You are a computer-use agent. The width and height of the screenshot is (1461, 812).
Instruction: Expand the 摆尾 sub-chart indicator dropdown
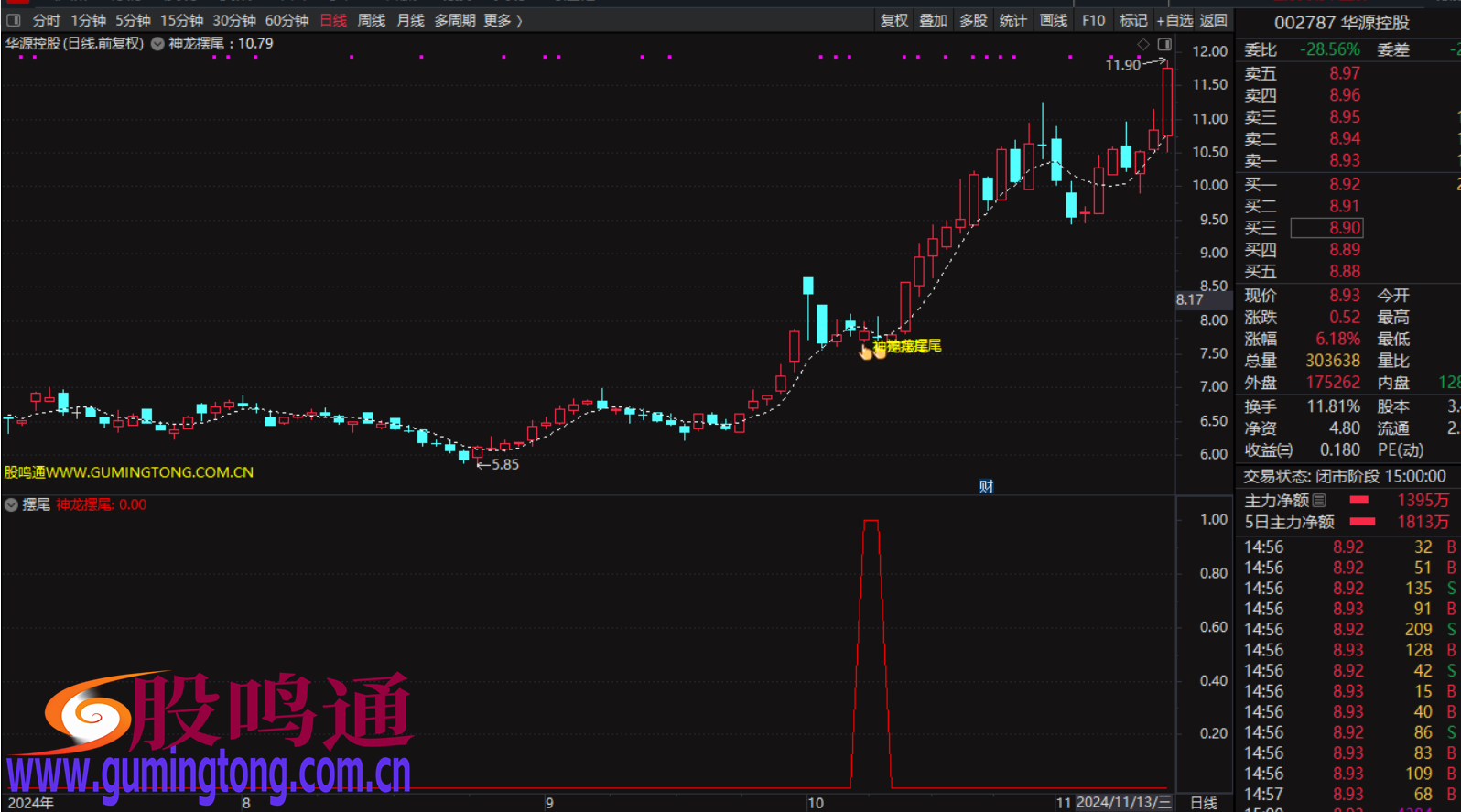(11, 504)
